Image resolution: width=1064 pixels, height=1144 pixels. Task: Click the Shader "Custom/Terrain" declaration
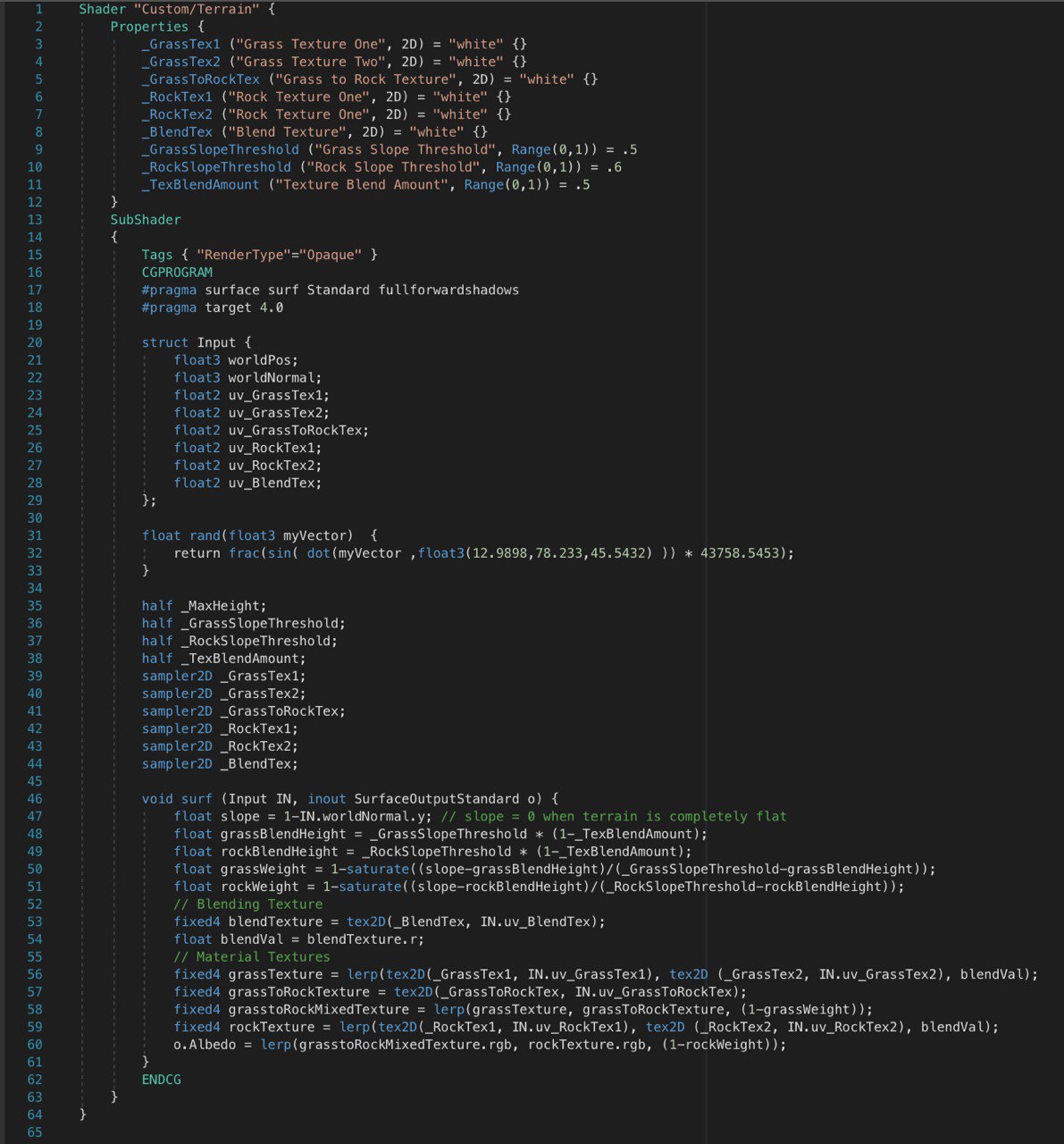click(x=177, y=9)
